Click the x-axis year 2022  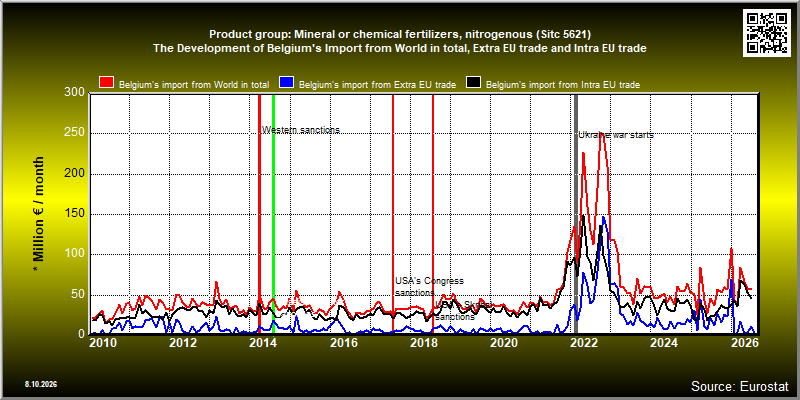coord(585,342)
